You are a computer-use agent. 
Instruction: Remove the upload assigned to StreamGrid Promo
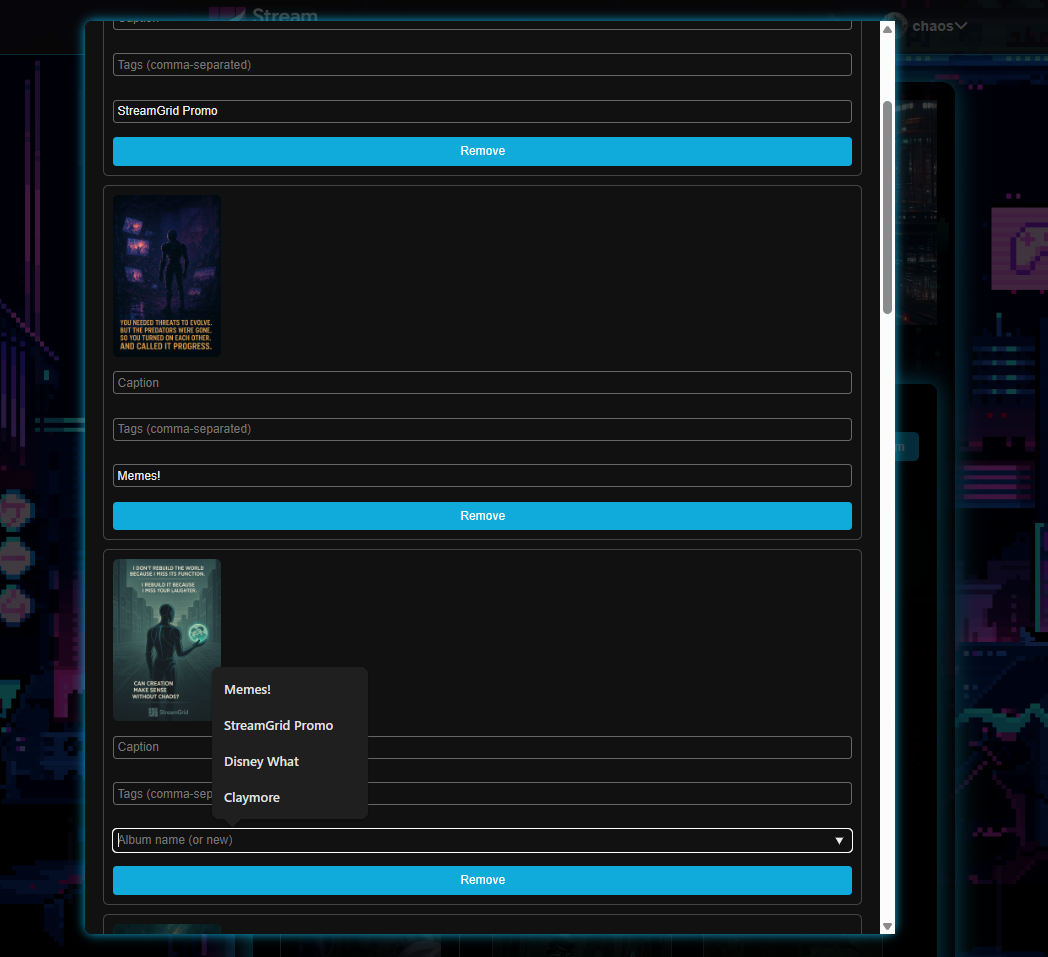(x=482, y=151)
